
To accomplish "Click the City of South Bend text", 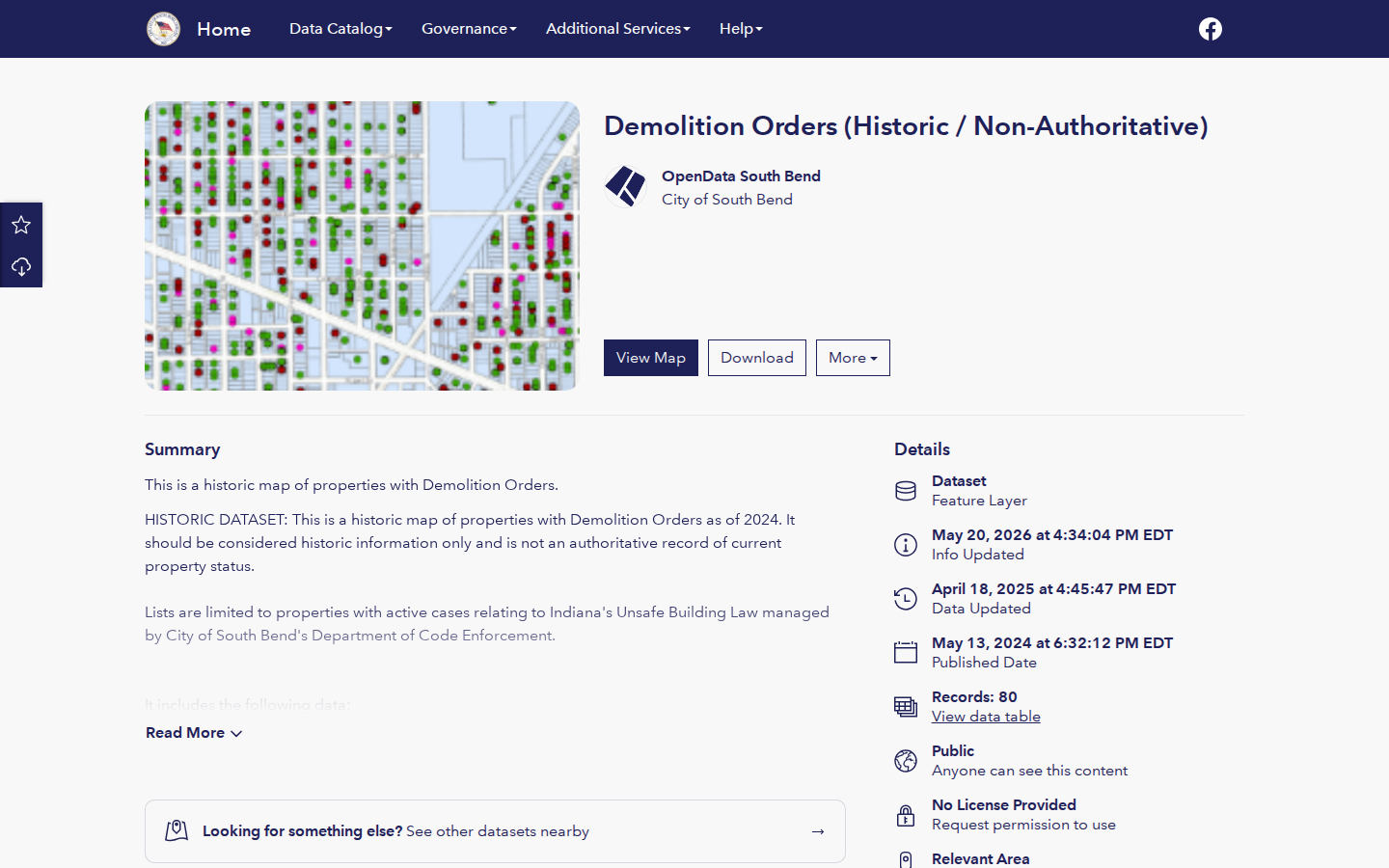I will pyautogui.click(x=727, y=200).
